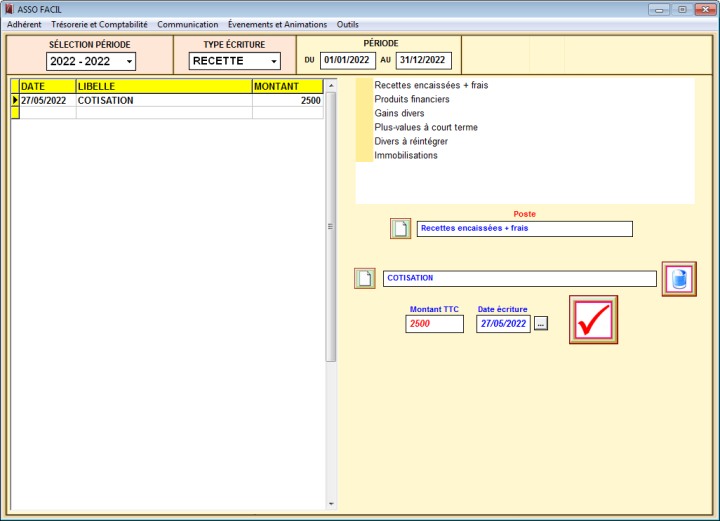Click the Montant TTC amount field
This screenshot has height=521, width=720.
pos(434,324)
